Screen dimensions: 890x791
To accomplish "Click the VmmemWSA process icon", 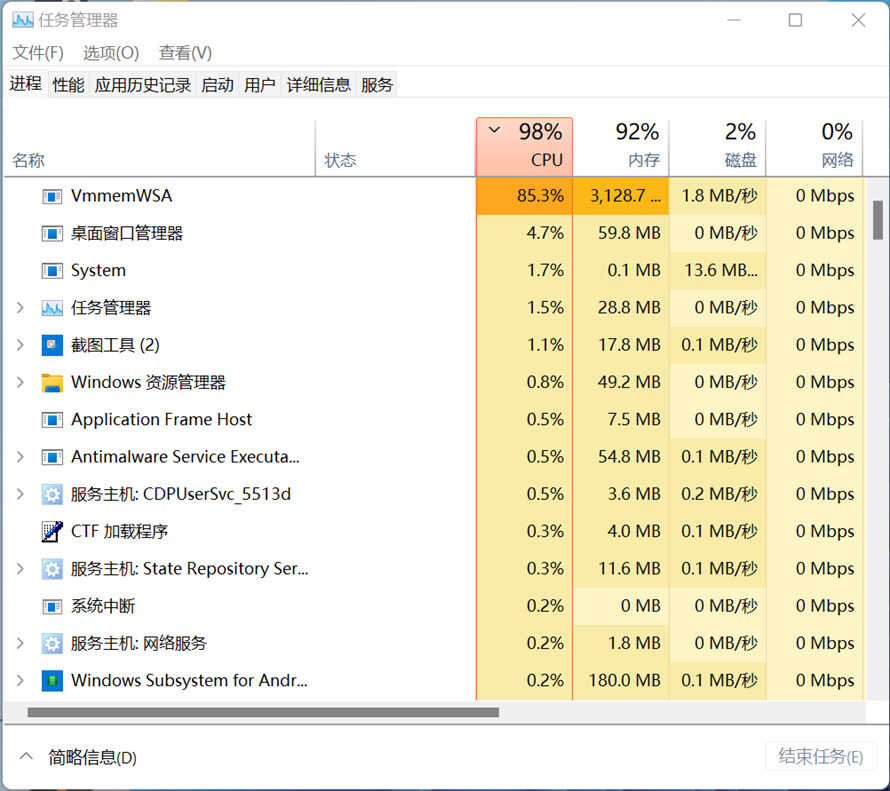I will click(x=52, y=196).
